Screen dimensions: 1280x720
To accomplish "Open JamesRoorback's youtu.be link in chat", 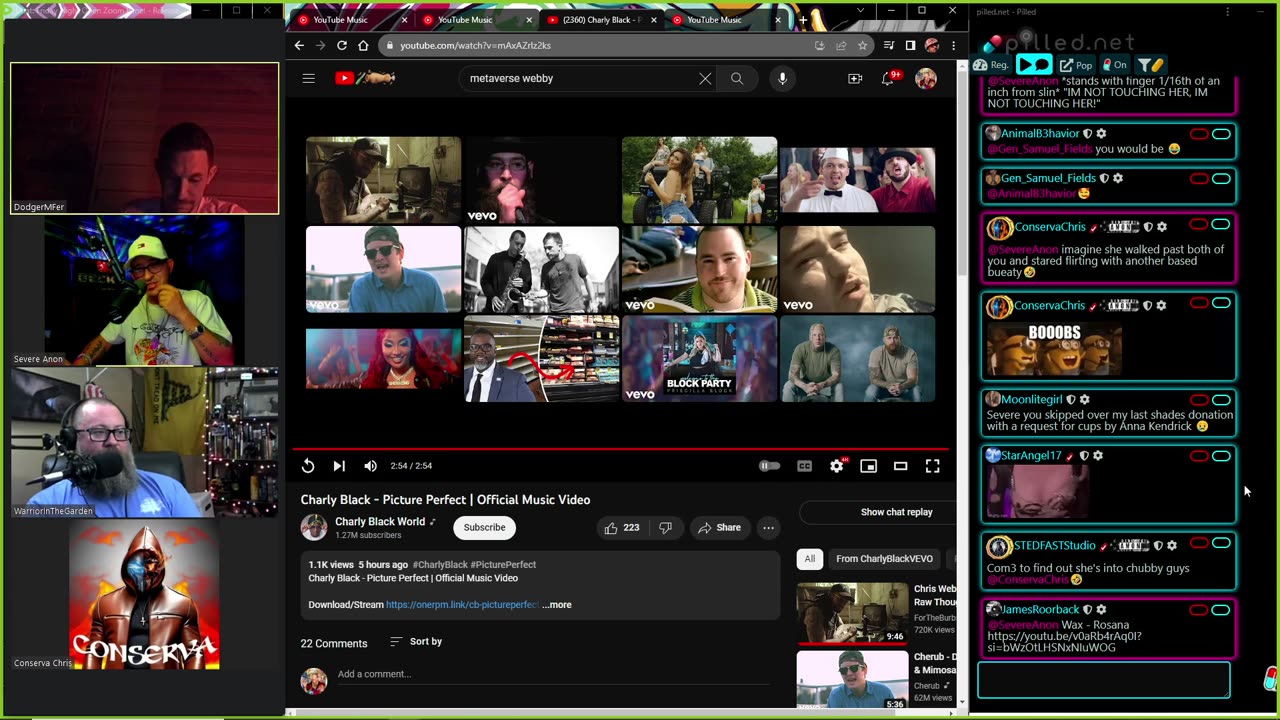I will tap(1064, 642).
